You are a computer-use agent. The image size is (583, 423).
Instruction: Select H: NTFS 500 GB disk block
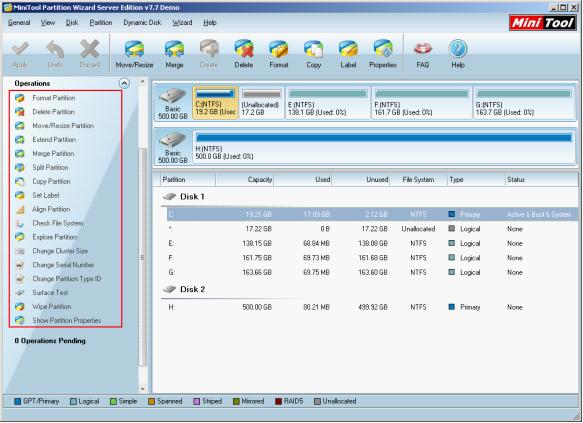[384, 147]
